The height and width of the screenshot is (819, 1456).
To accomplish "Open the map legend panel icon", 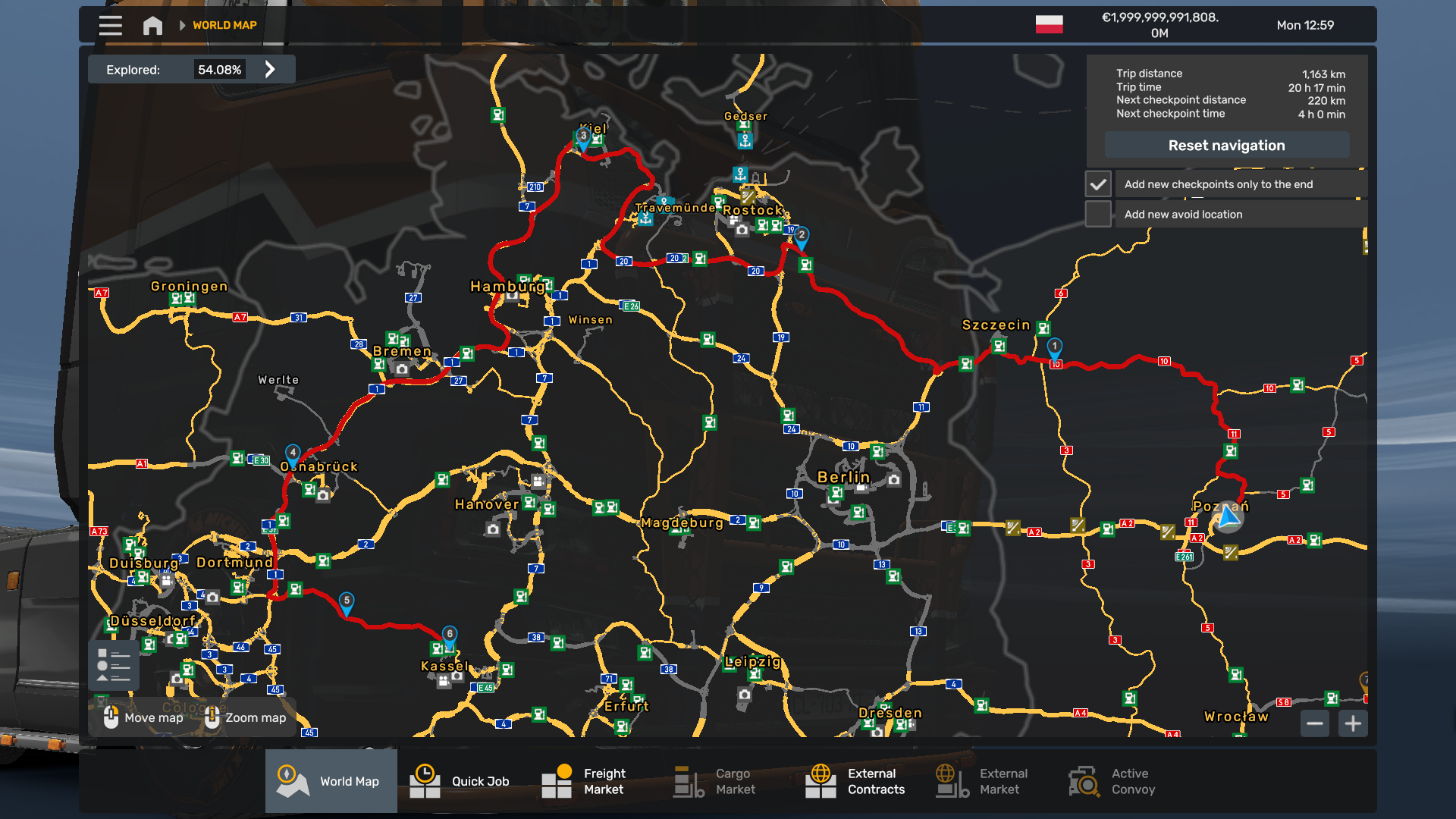I will 114,665.
